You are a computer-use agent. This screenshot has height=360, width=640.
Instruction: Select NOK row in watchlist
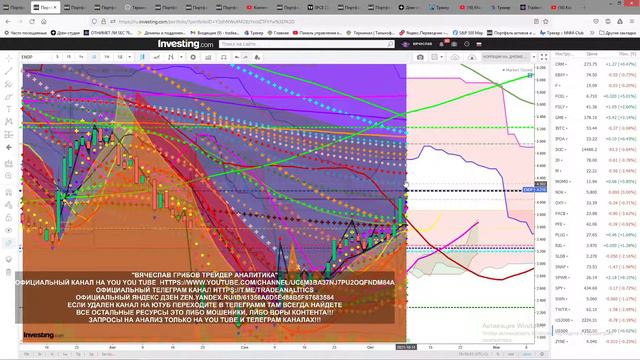coord(595,192)
